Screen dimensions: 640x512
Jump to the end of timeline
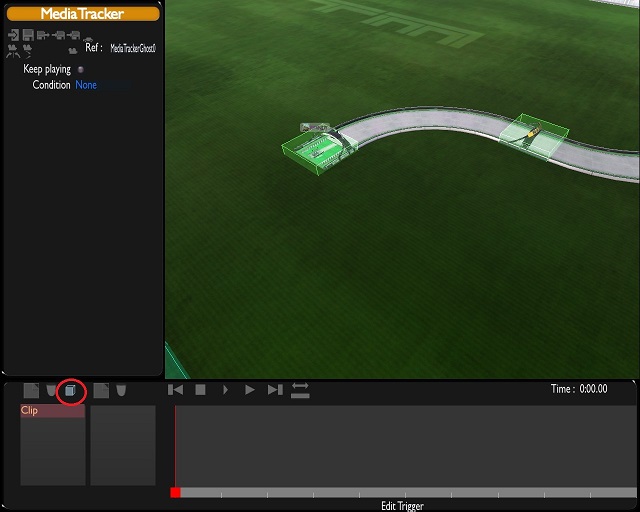click(x=275, y=390)
